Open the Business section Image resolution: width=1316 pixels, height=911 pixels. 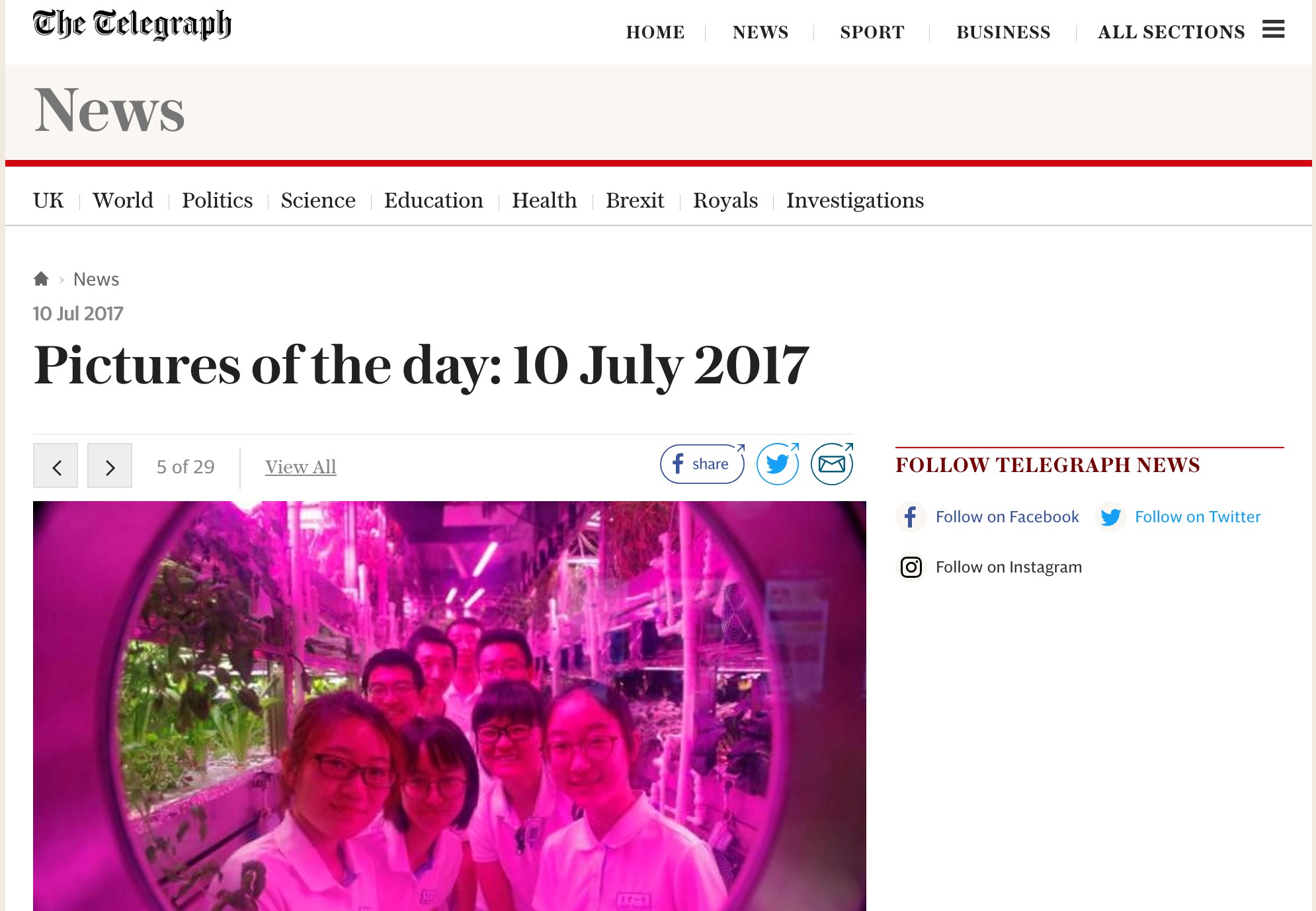click(x=1003, y=32)
